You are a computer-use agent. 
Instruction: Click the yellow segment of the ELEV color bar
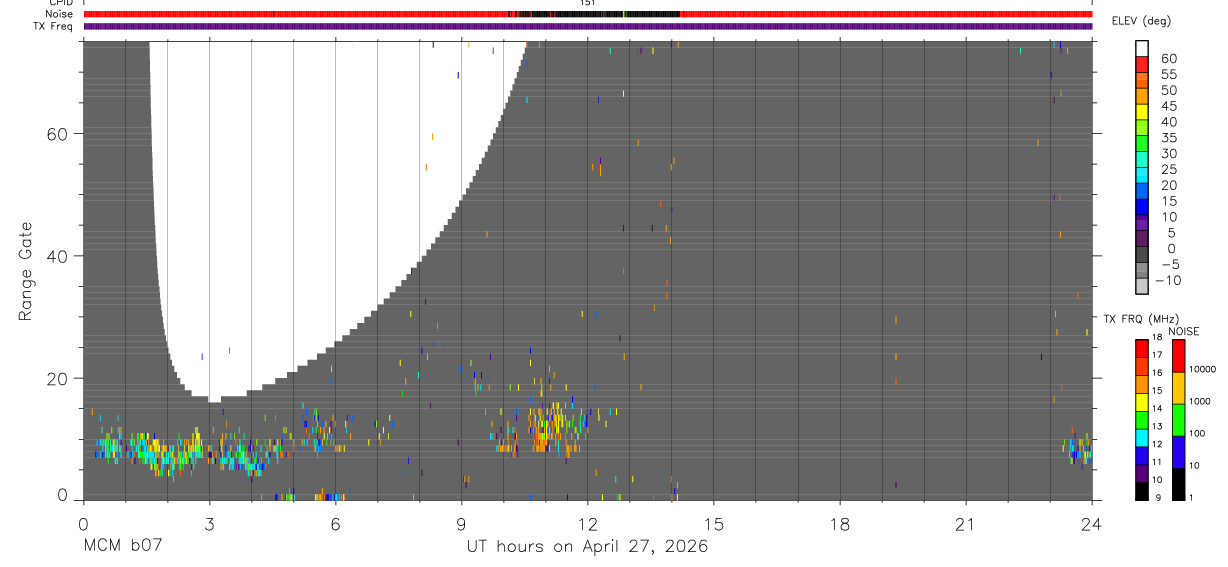coord(1143,112)
